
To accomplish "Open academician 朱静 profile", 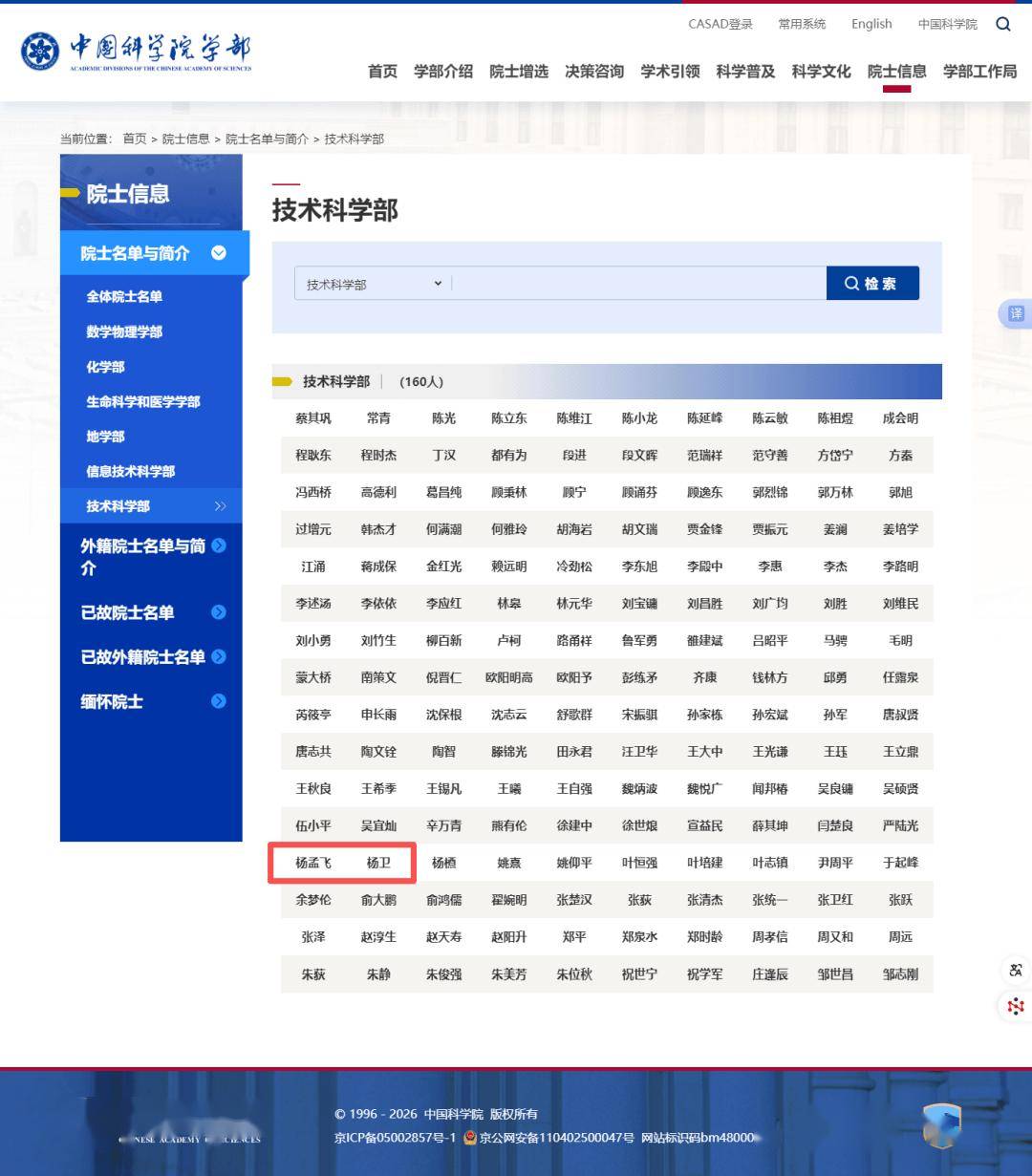I will [378, 974].
